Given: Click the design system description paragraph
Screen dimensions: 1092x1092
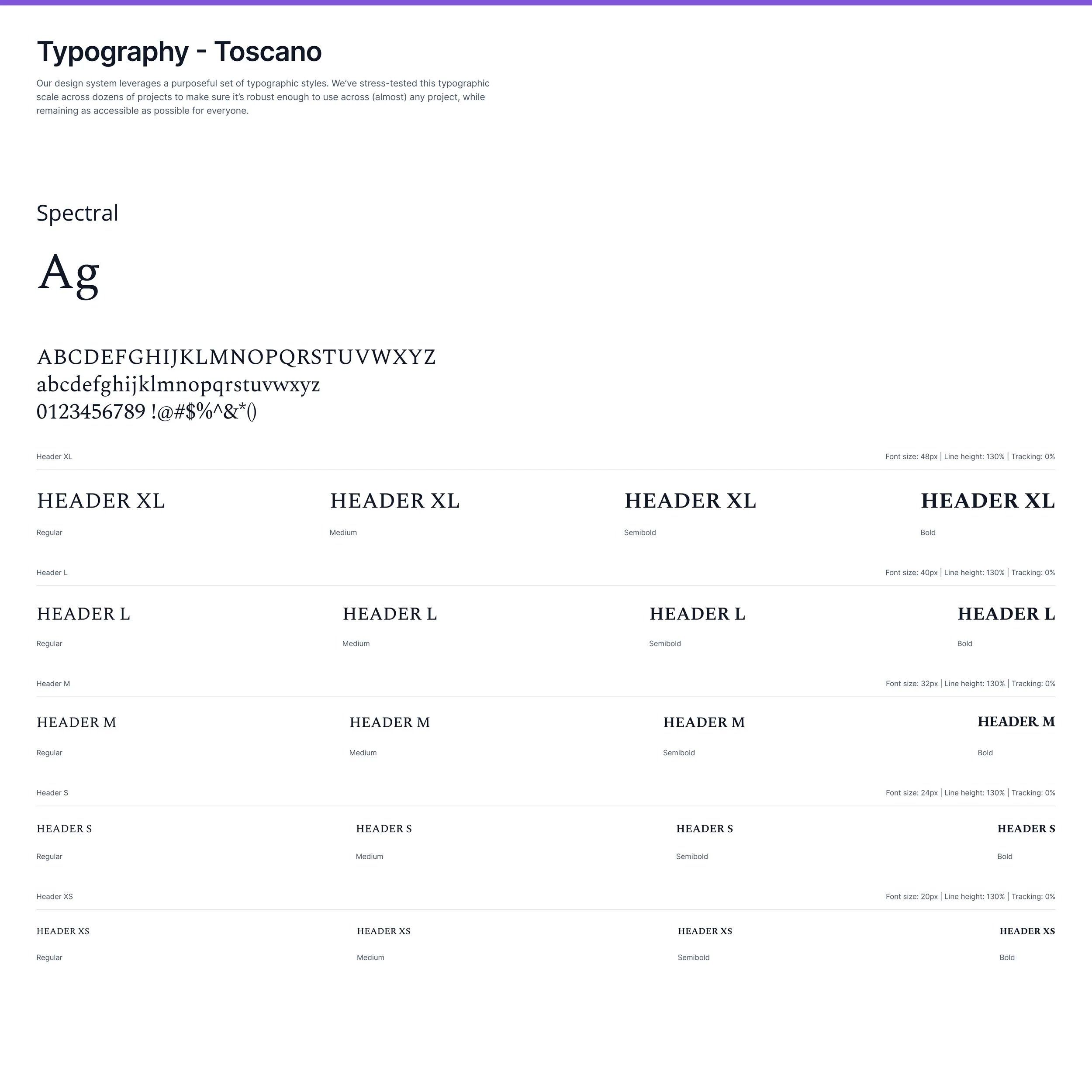Looking at the screenshot, I should [x=263, y=97].
